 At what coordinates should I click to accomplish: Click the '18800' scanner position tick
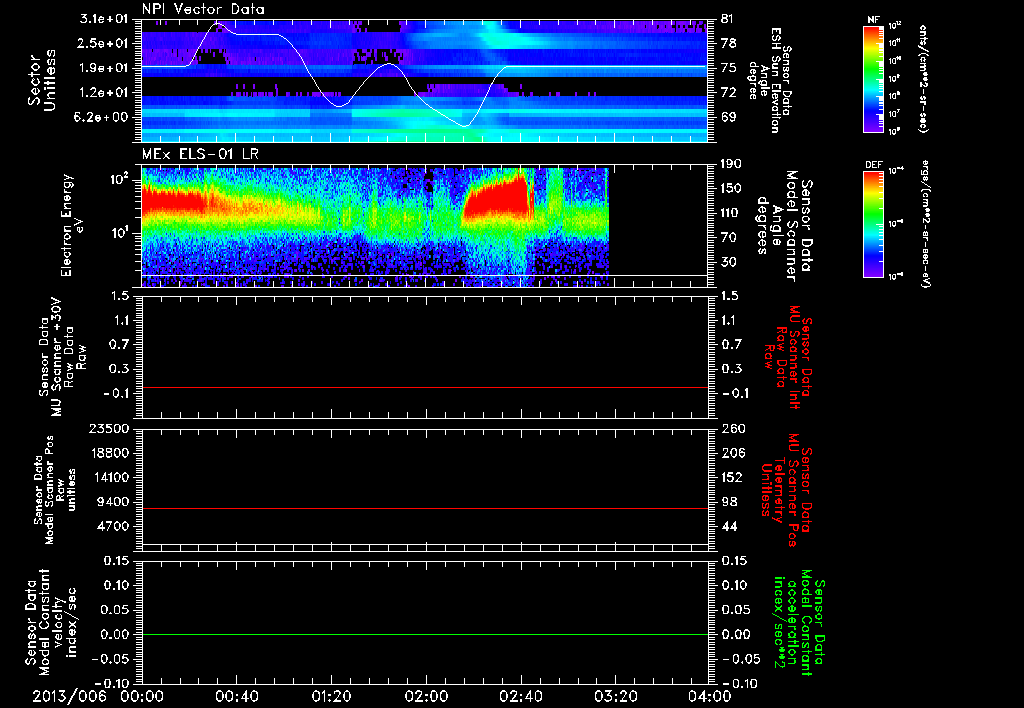pos(109,453)
